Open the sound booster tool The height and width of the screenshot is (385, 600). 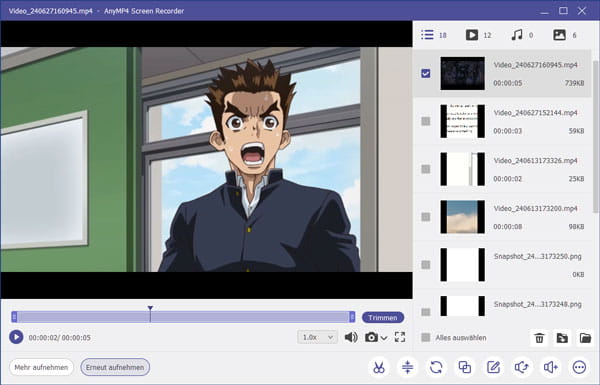click(x=551, y=367)
